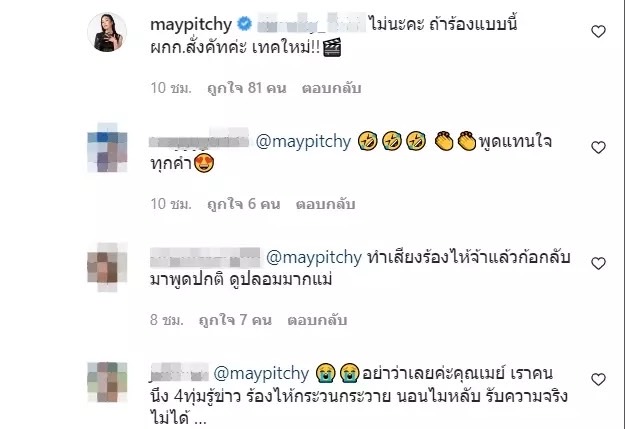The height and width of the screenshot is (429, 625).
Task: Click the verified badge next to maypitchy
Action: 245,24
